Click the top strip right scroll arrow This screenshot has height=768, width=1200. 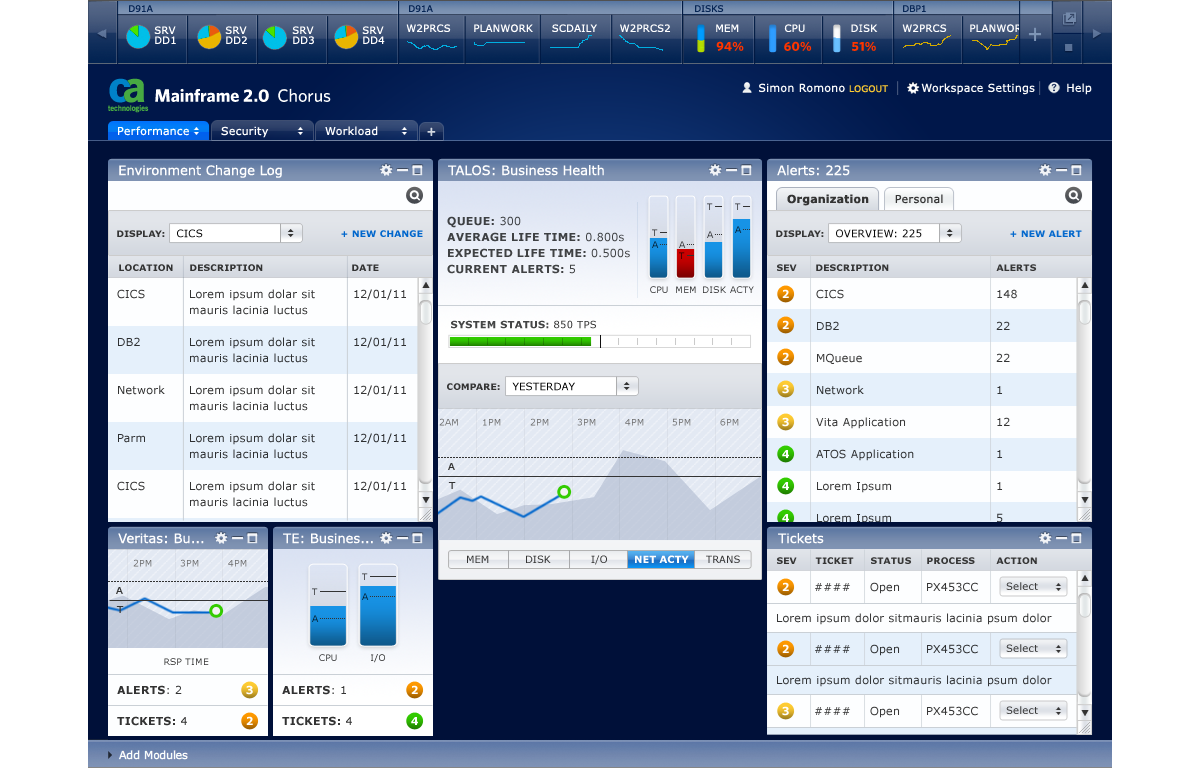point(1098,34)
